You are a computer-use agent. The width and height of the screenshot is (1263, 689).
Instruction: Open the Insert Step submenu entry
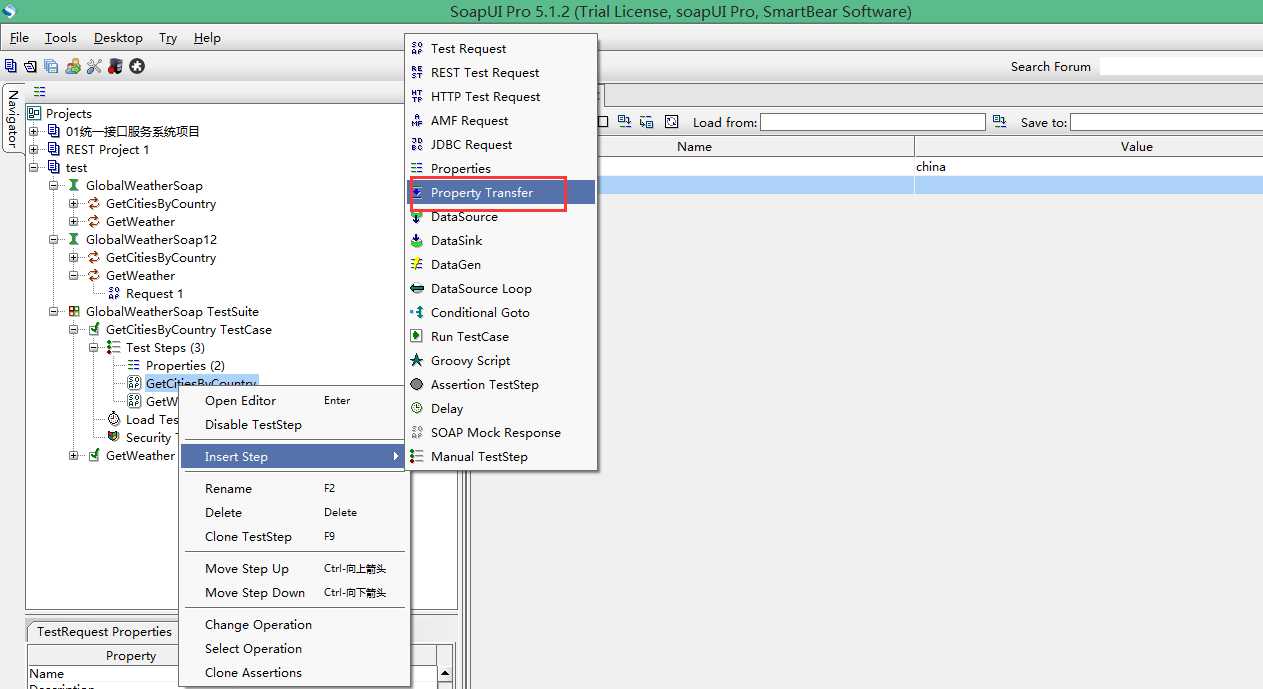(x=294, y=456)
